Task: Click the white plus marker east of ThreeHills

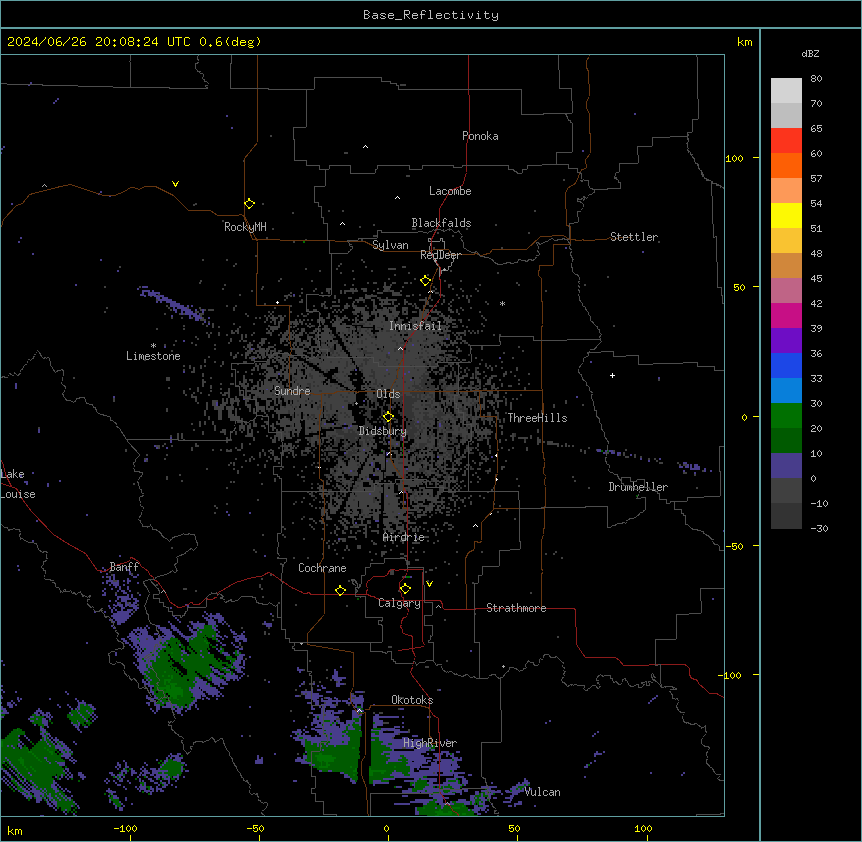Action: pyautogui.click(x=612, y=375)
